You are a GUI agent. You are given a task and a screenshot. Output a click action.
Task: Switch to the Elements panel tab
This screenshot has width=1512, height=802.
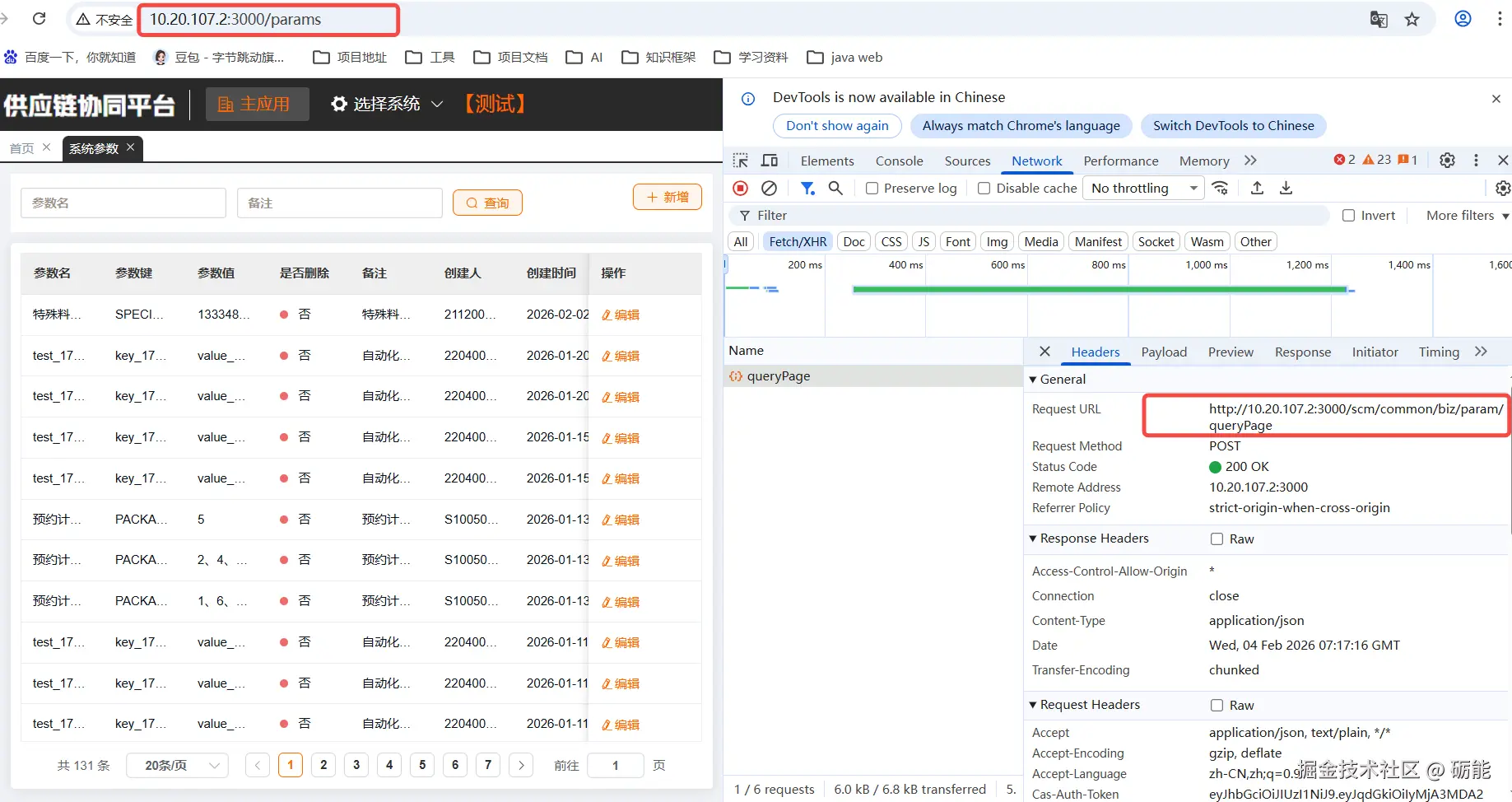[x=827, y=161]
